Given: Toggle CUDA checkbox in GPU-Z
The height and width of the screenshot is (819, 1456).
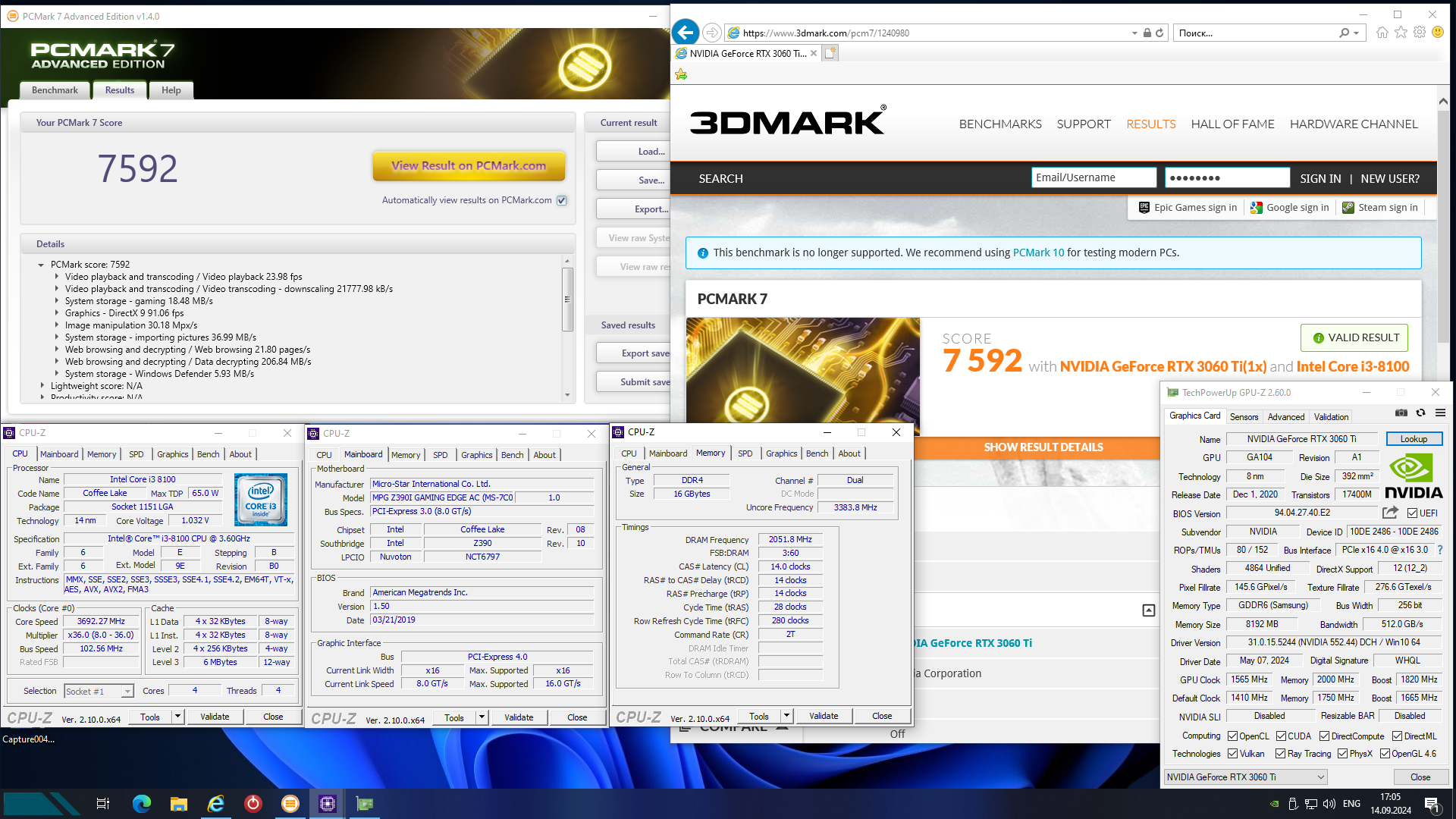Looking at the screenshot, I should 1282,736.
